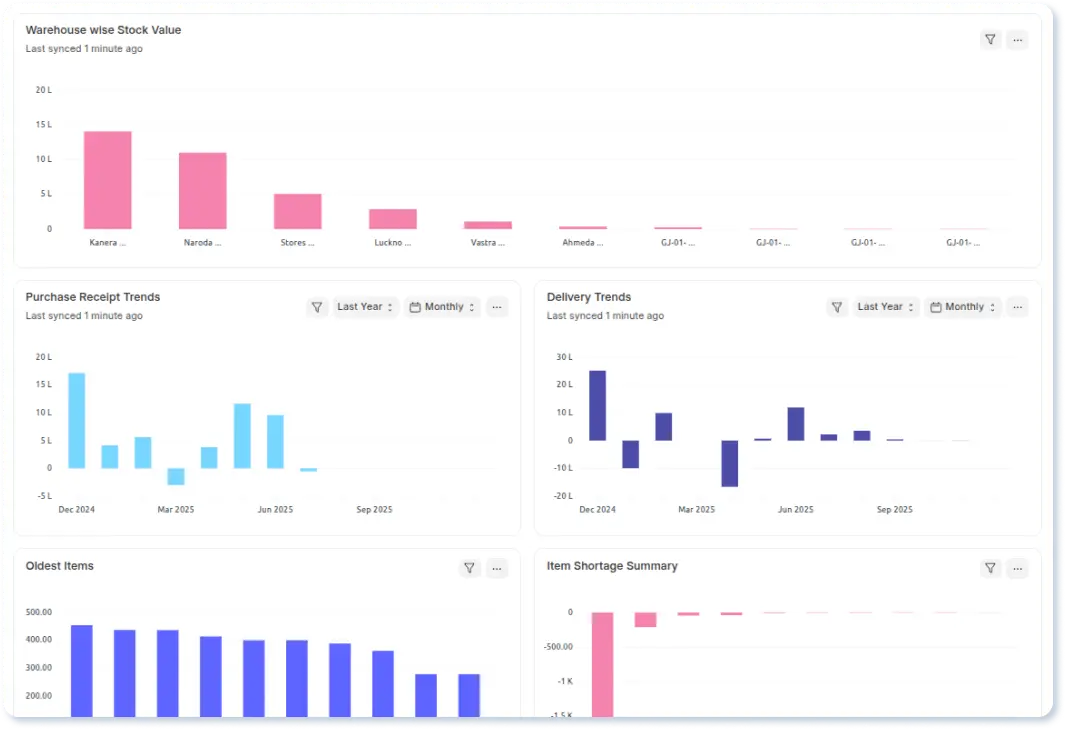Open the ellipsis menu on Purchase Receipt Trends
Image resolution: width=1065 pixels, height=729 pixels.
pyautogui.click(x=497, y=307)
